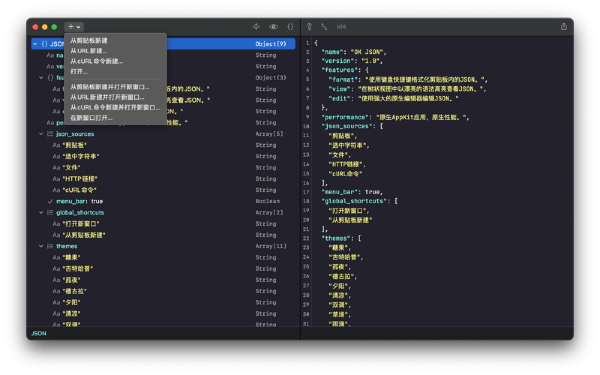600x375 pixels.
Task: Select the "德古拉" theme row
Action: tap(163, 291)
